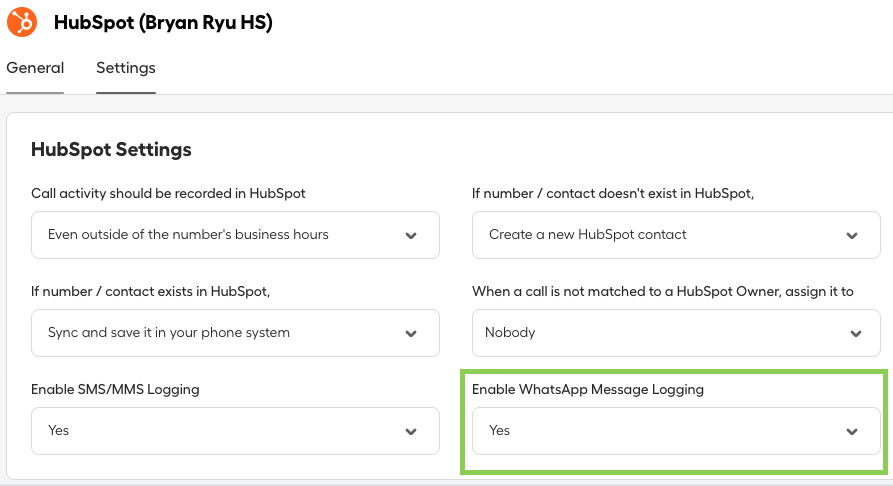
Task: Open the Settings tab
Action: click(x=126, y=68)
